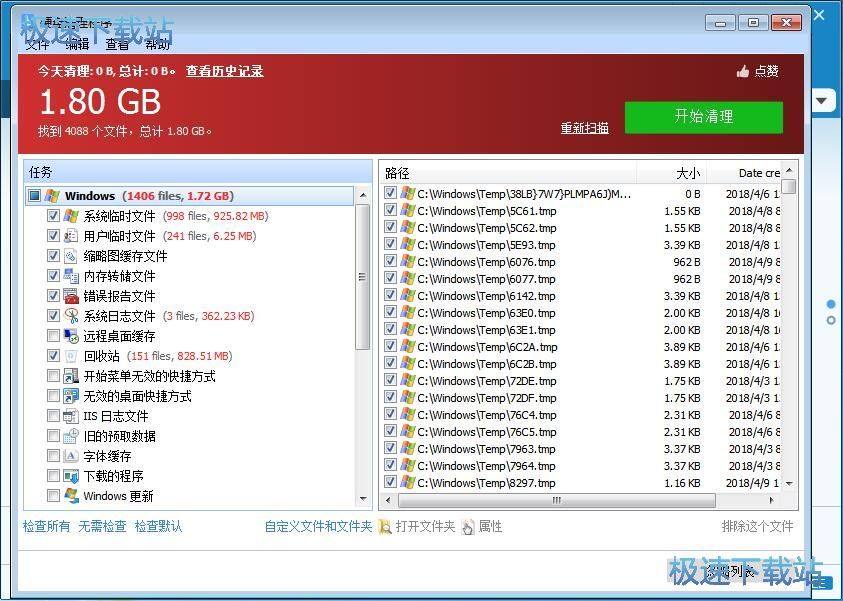The image size is (843, 601).
Task: Enable the 字体缓存 checkbox
Action: 53,456
